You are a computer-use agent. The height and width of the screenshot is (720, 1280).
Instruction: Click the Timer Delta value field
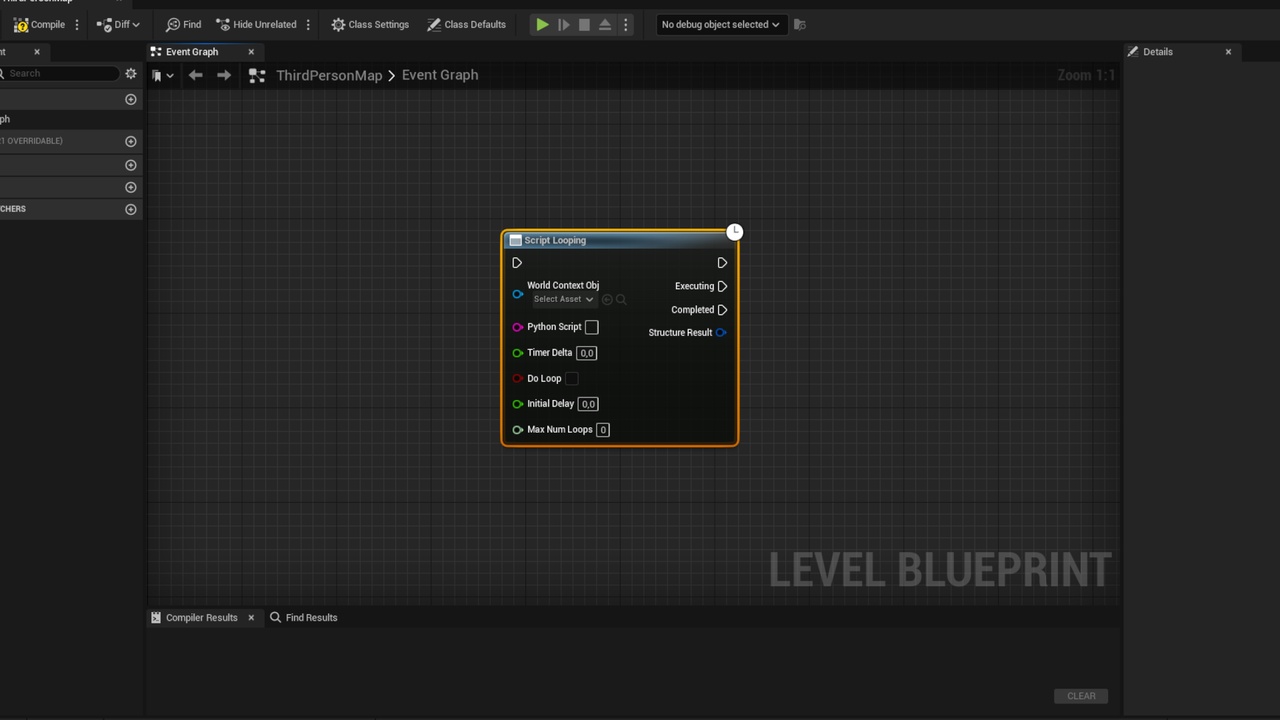coord(586,353)
